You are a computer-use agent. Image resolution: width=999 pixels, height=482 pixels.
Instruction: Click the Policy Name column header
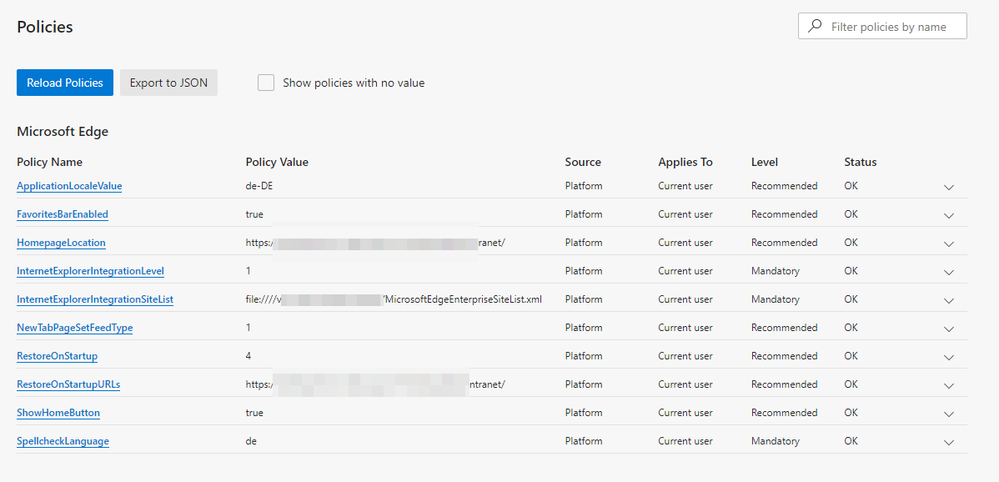50,162
